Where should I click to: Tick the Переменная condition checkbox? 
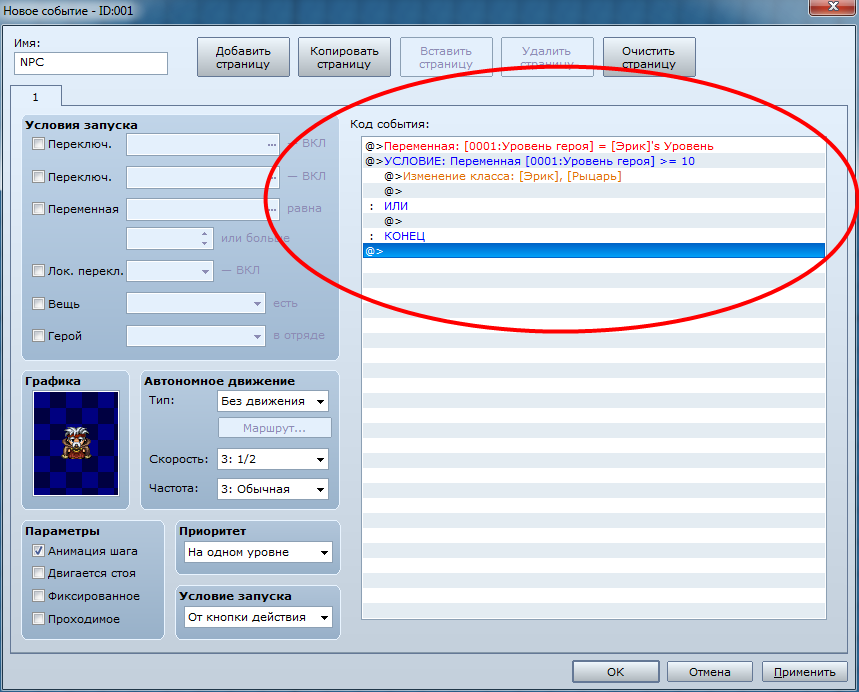tap(38, 209)
